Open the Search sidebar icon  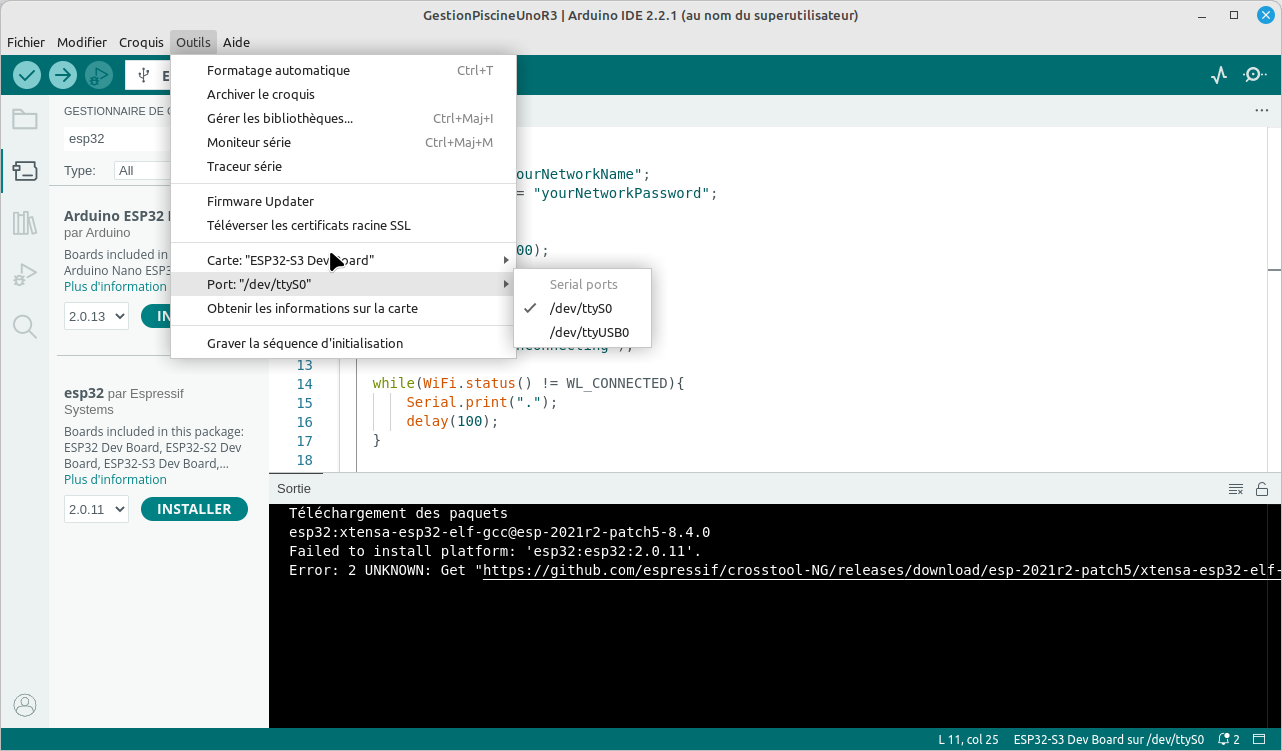coord(25,326)
